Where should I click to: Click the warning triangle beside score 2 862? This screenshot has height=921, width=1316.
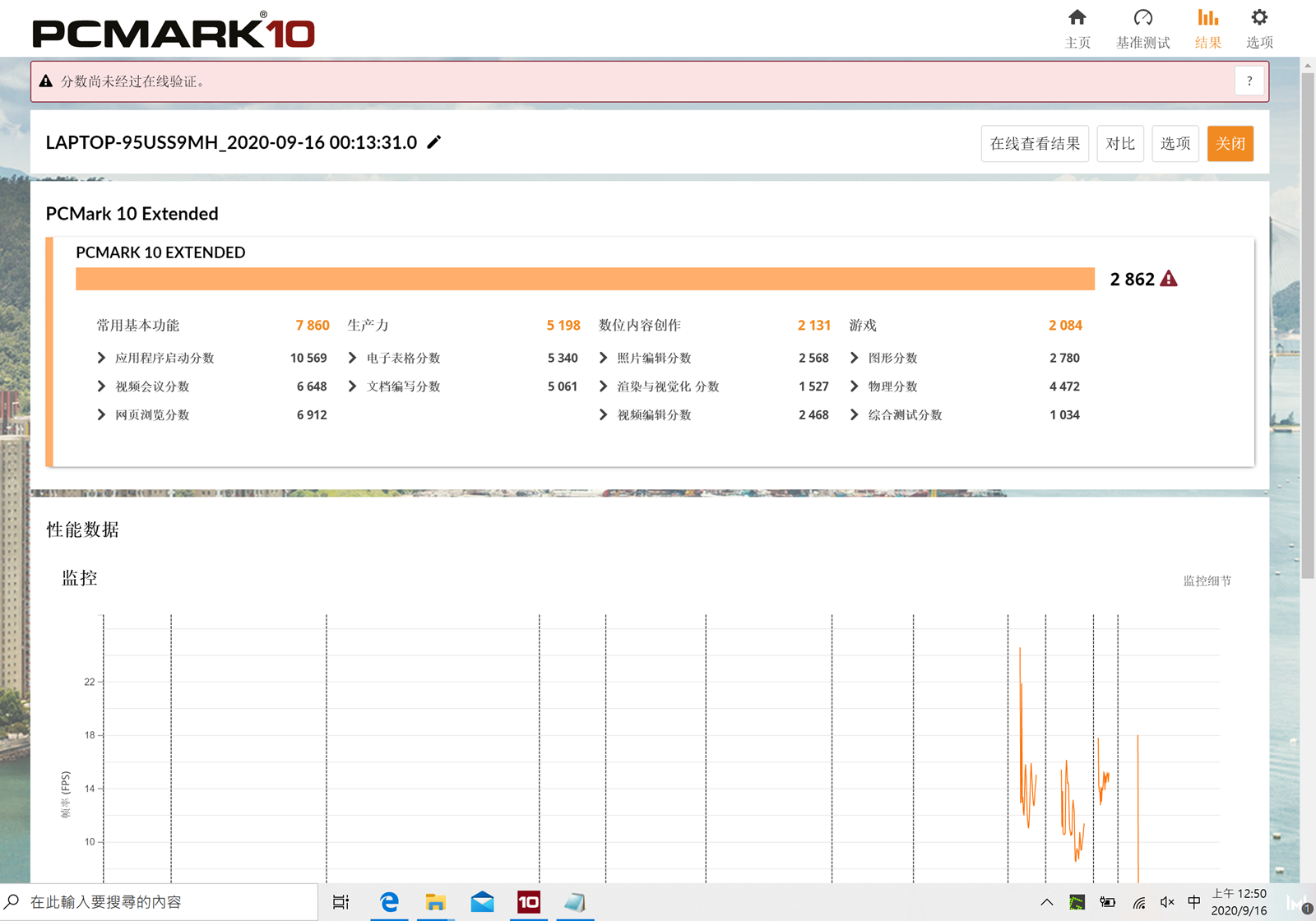click(x=1168, y=280)
